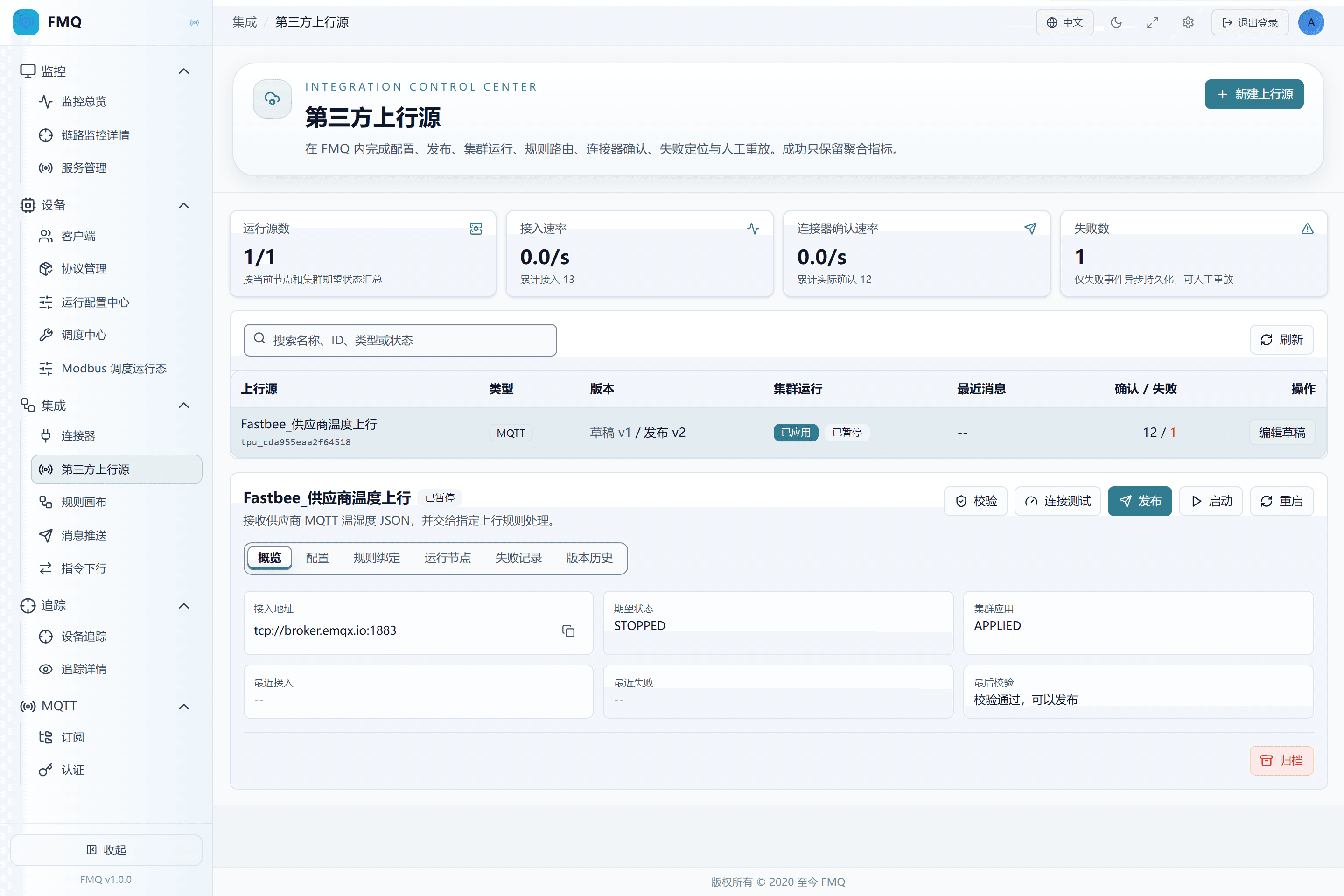
Task: Switch to the 概览 tab
Action: [x=269, y=558]
